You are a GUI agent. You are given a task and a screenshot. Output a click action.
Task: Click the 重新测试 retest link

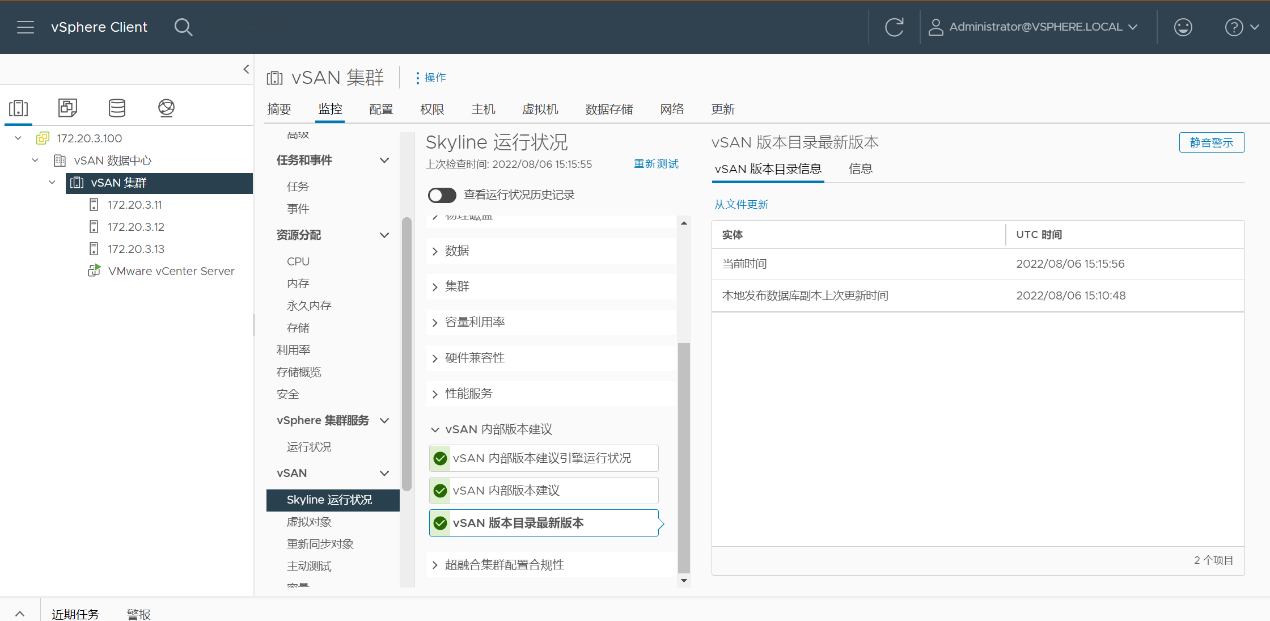coord(656,164)
